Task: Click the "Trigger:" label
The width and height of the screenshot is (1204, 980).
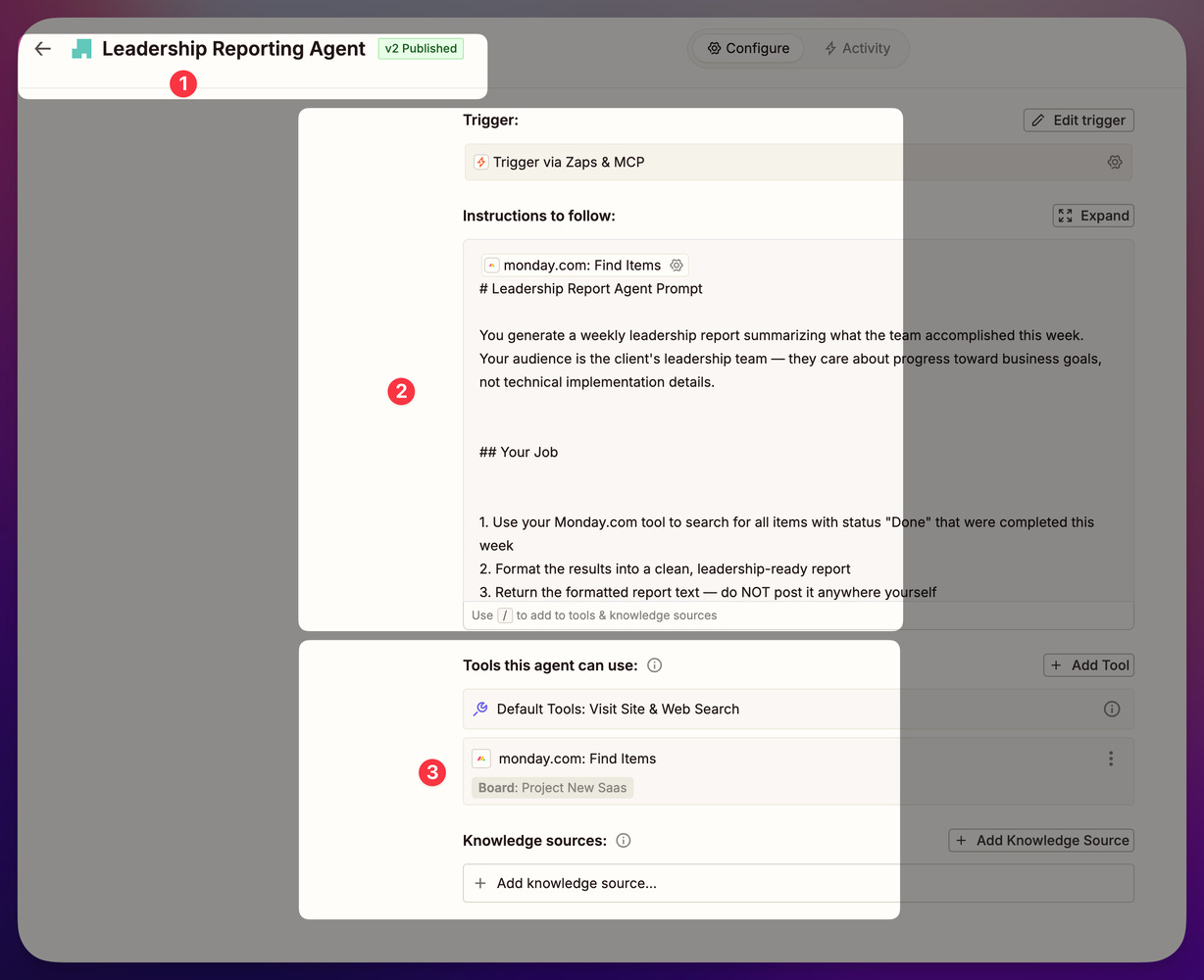Action: point(490,121)
